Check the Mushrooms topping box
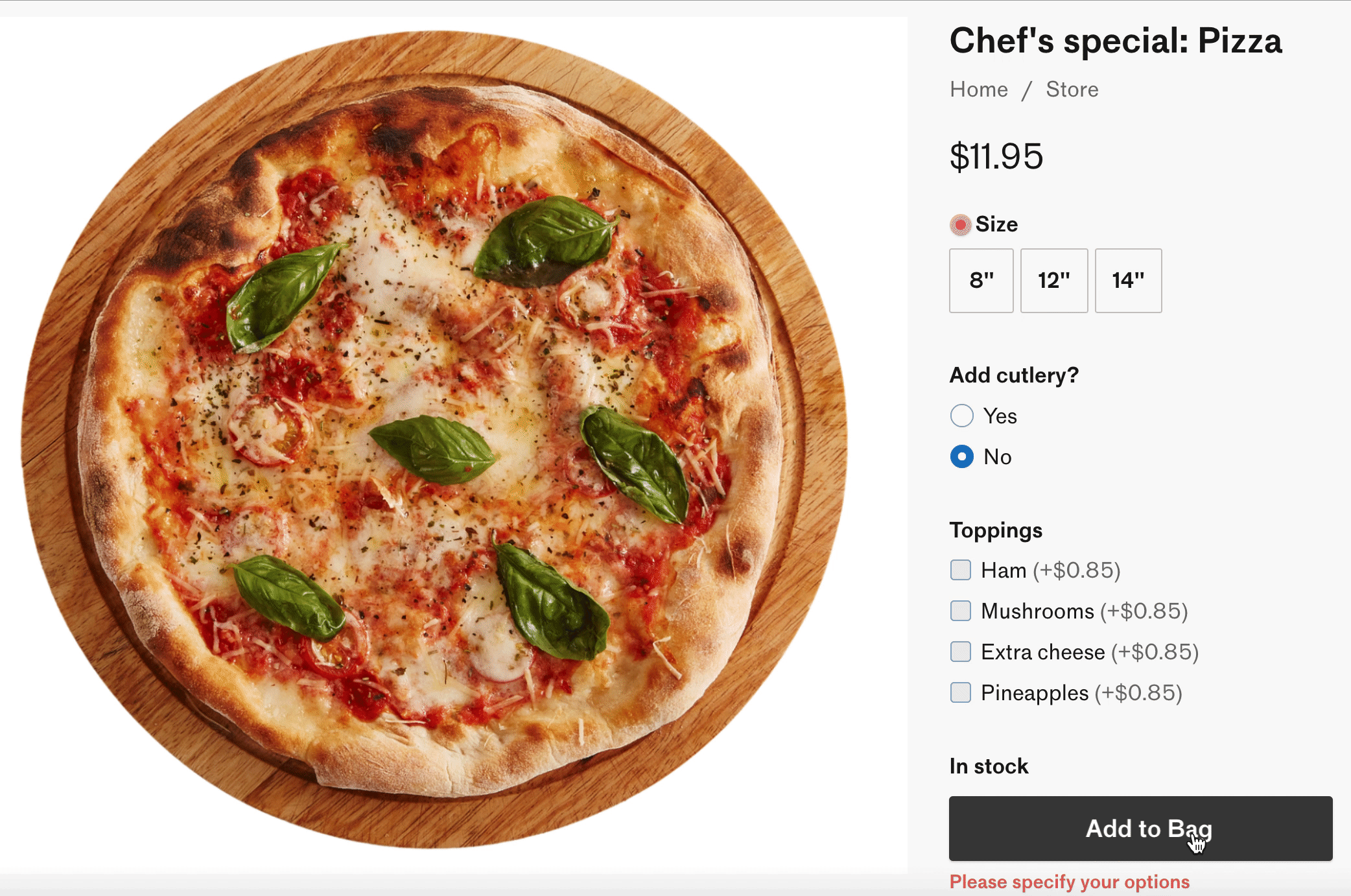 pyautogui.click(x=961, y=611)
